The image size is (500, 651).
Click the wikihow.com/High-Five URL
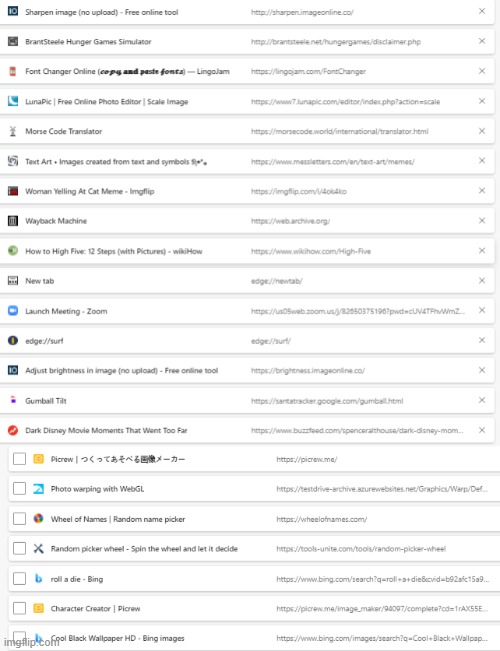pyautogui.click(x=311, y=251)
